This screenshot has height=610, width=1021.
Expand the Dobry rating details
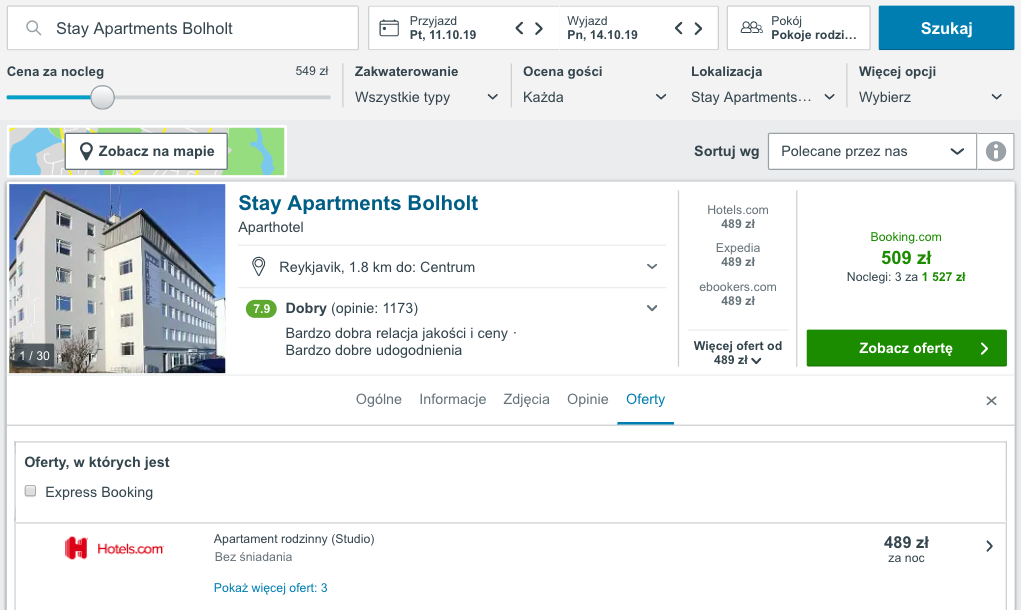coord(652,308)
